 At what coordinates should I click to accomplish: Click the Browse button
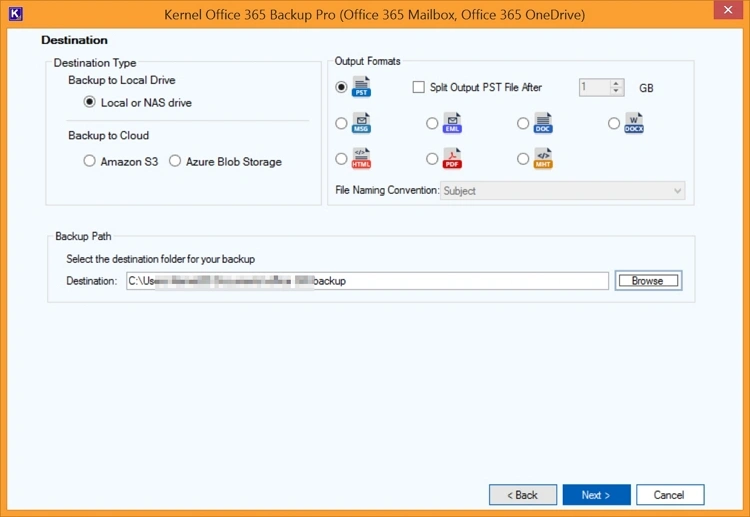(648, 281)
